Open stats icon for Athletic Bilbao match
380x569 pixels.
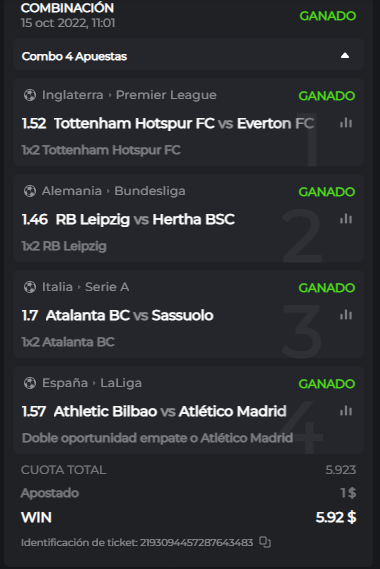[x=346, y=411]
